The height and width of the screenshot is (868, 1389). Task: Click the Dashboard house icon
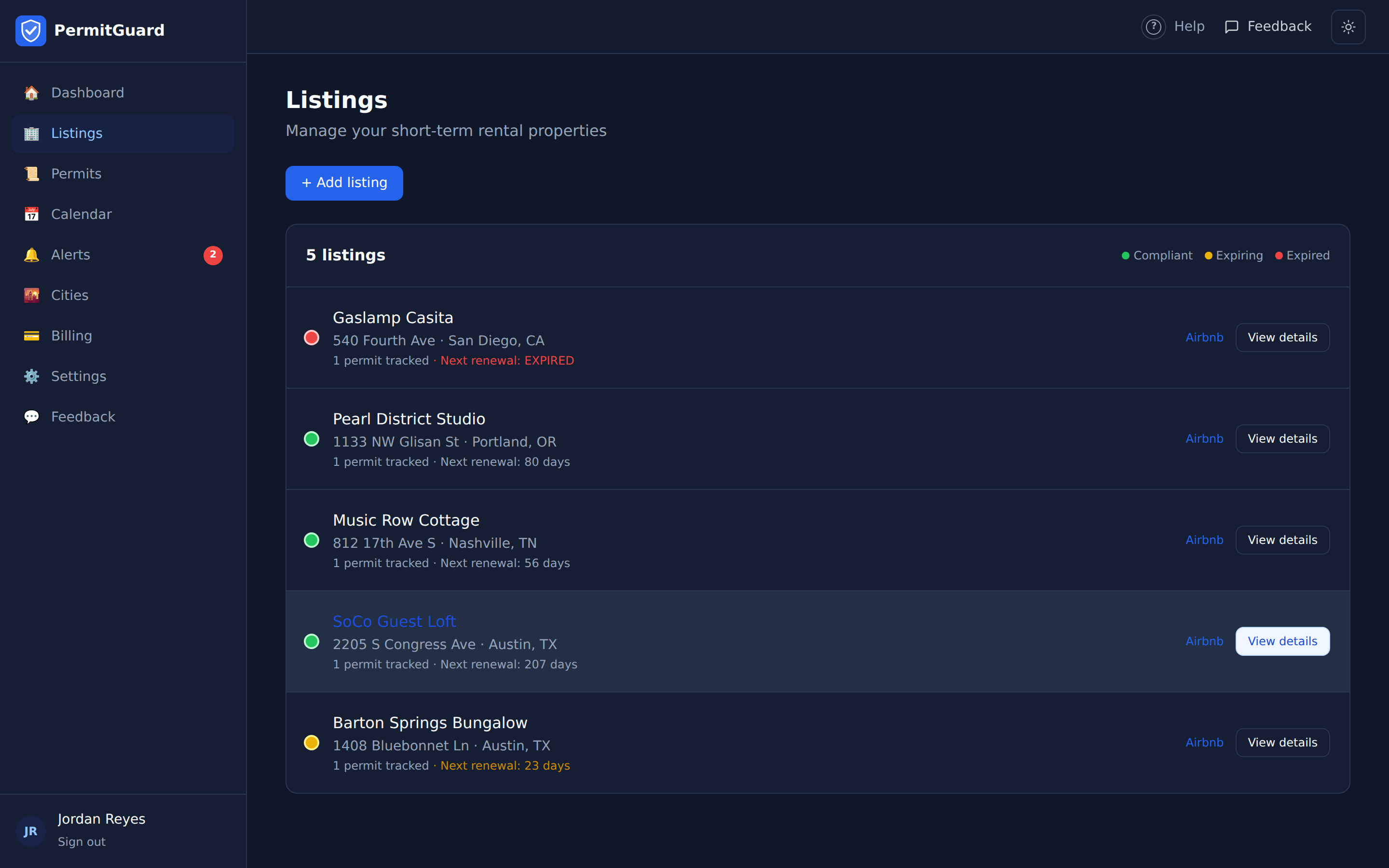tap(31, 93)
